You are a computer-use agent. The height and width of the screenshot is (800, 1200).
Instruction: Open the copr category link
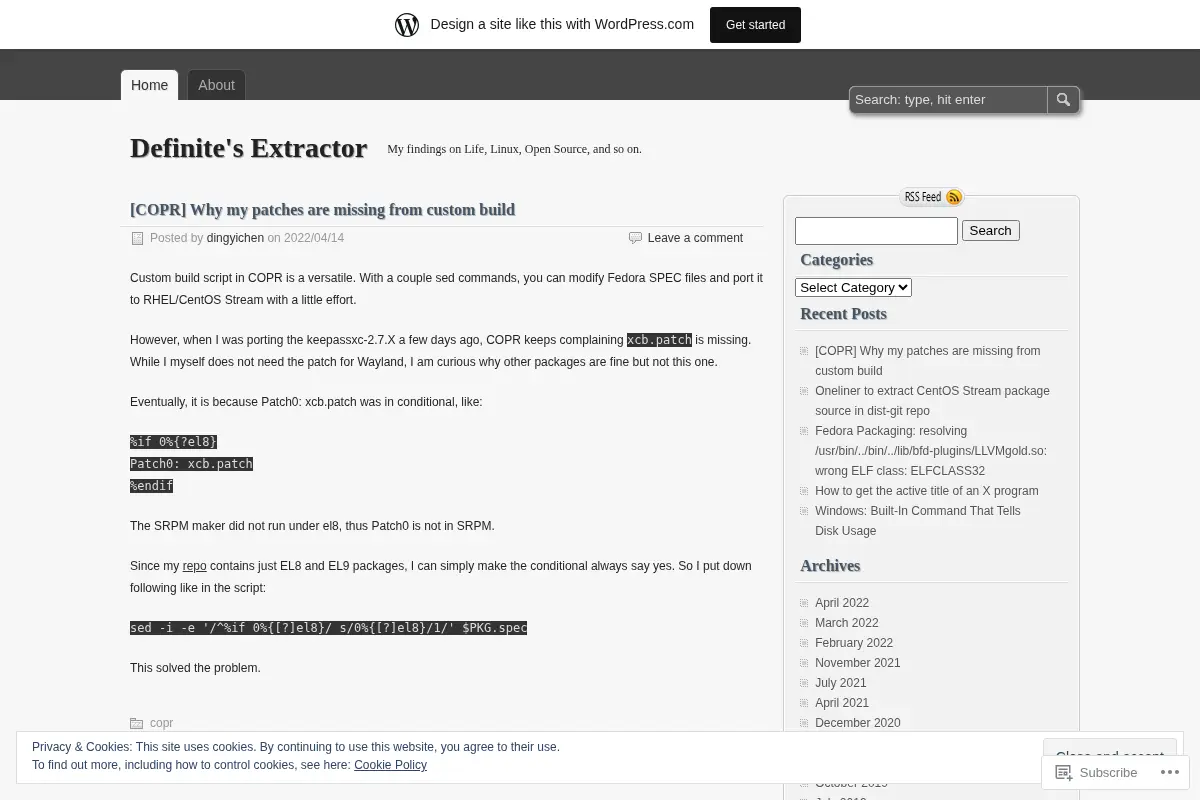click(161, 723)
